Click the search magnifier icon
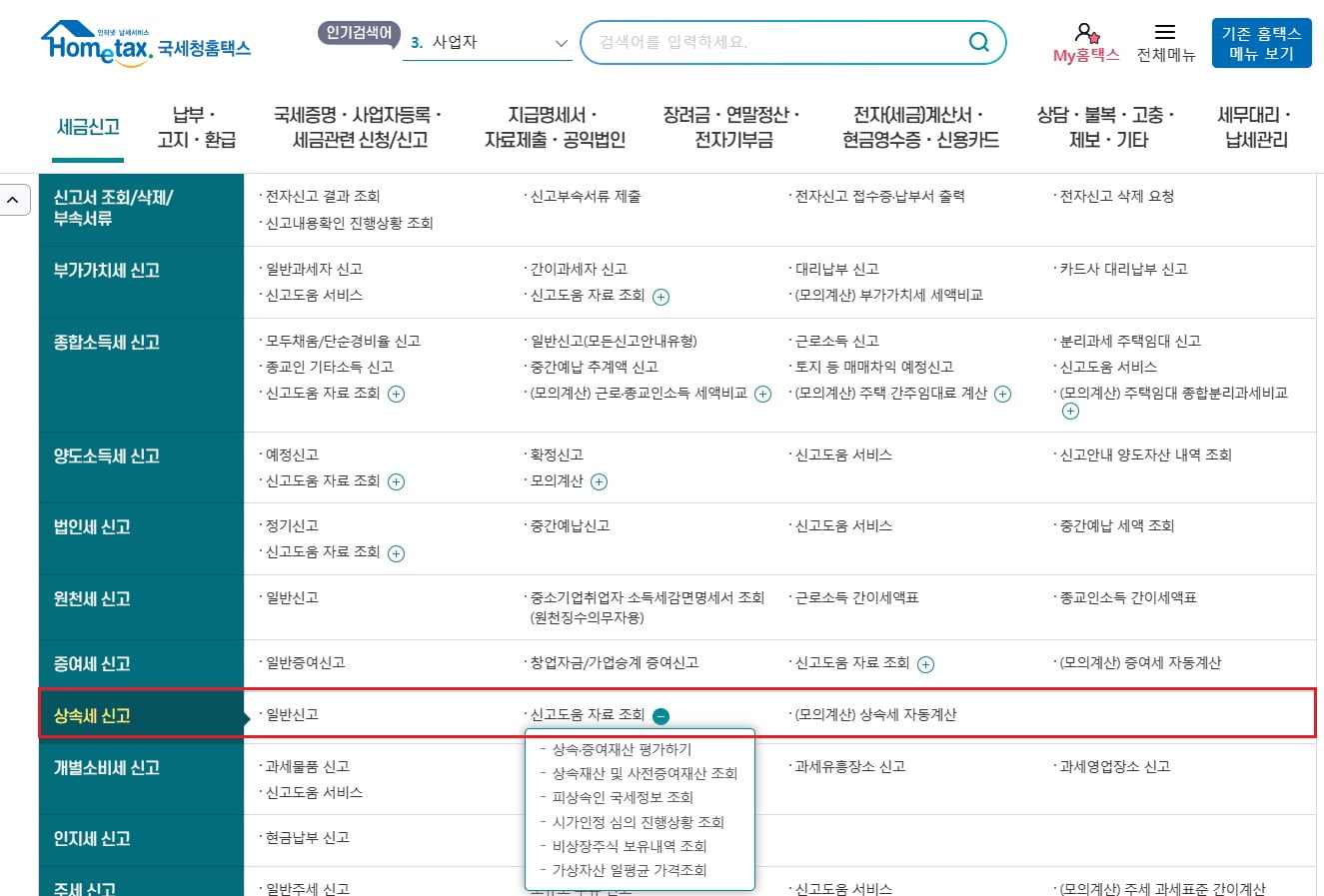 tap(977, 43)
